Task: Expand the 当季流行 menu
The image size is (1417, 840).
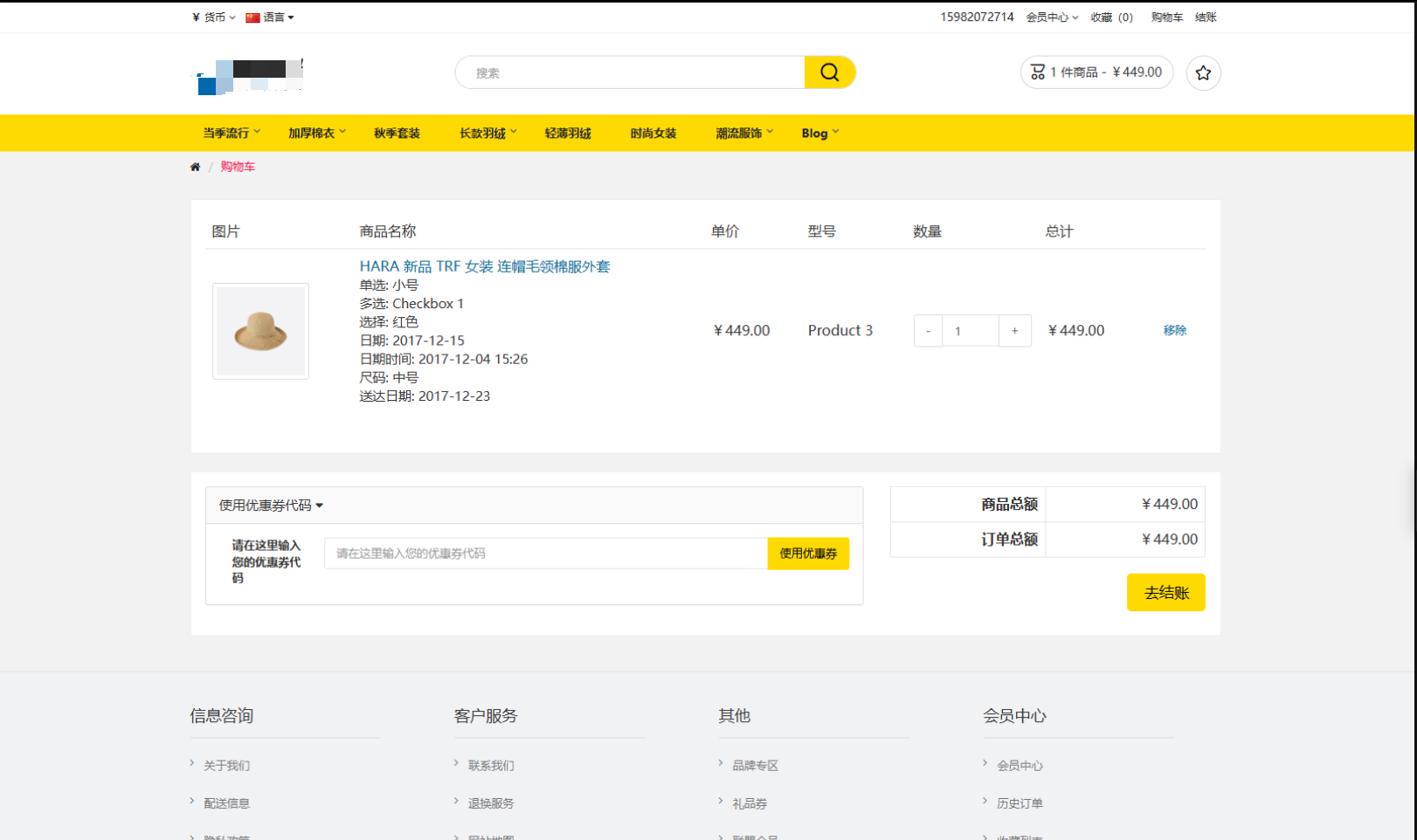Action: pos(232,133)
